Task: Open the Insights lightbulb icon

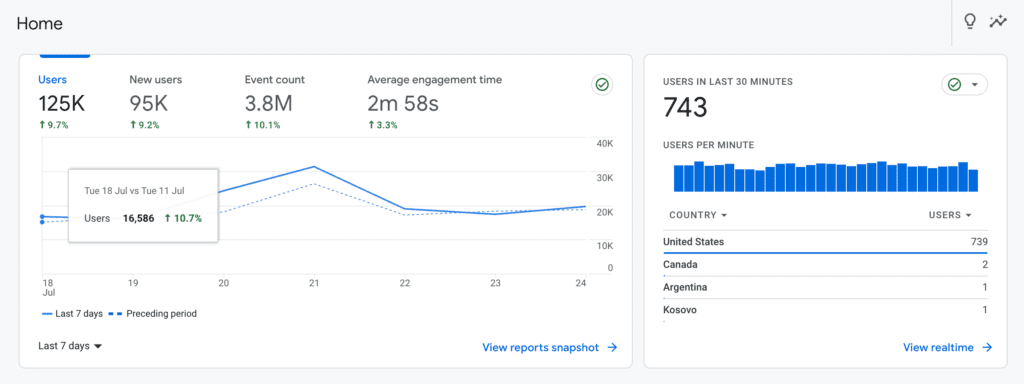Action: [970, 22]
